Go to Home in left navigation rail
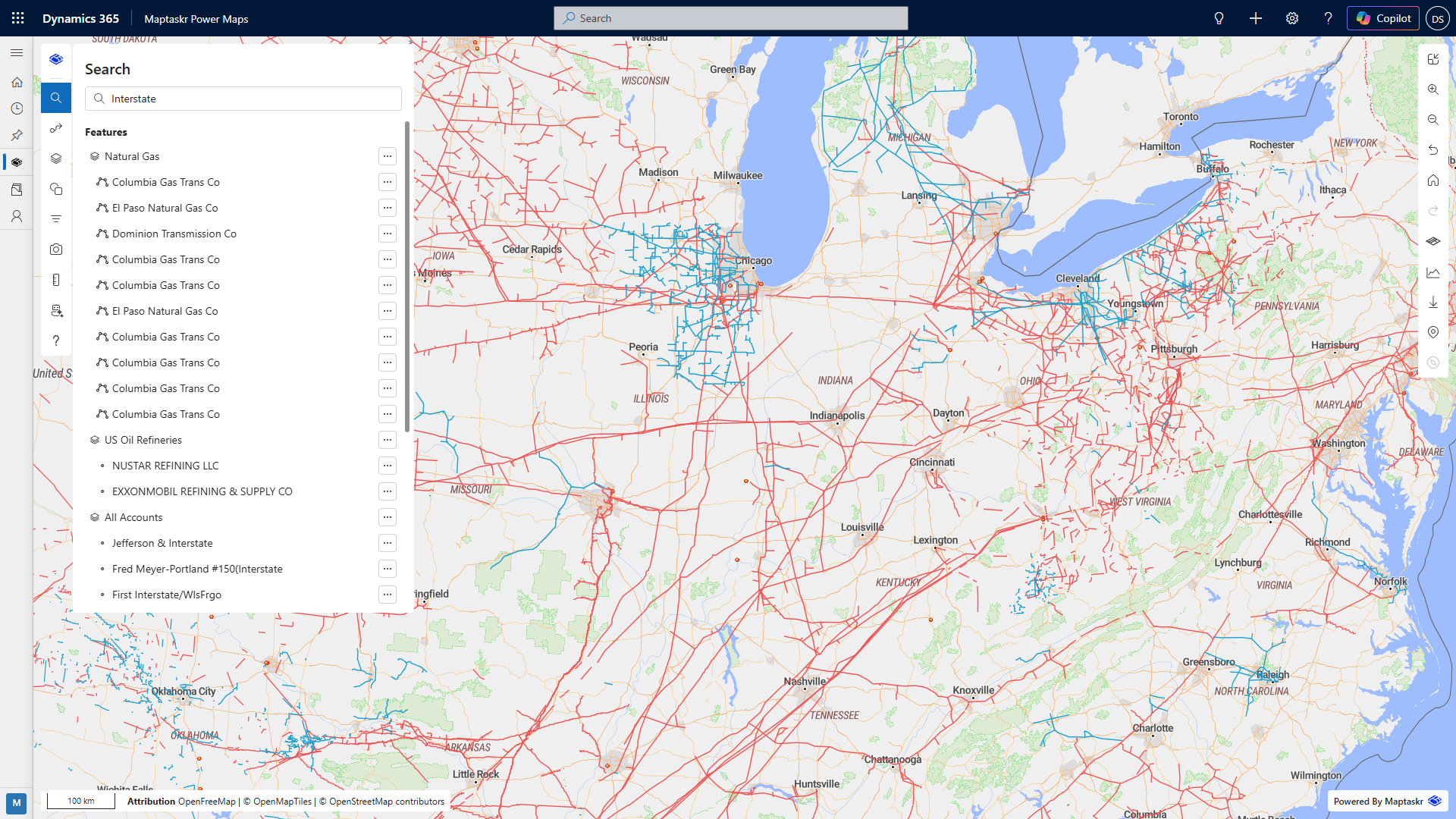Image resolution: width=1456 pixels, height=819 pixels. pyautogui.click(x=17, y=82)
